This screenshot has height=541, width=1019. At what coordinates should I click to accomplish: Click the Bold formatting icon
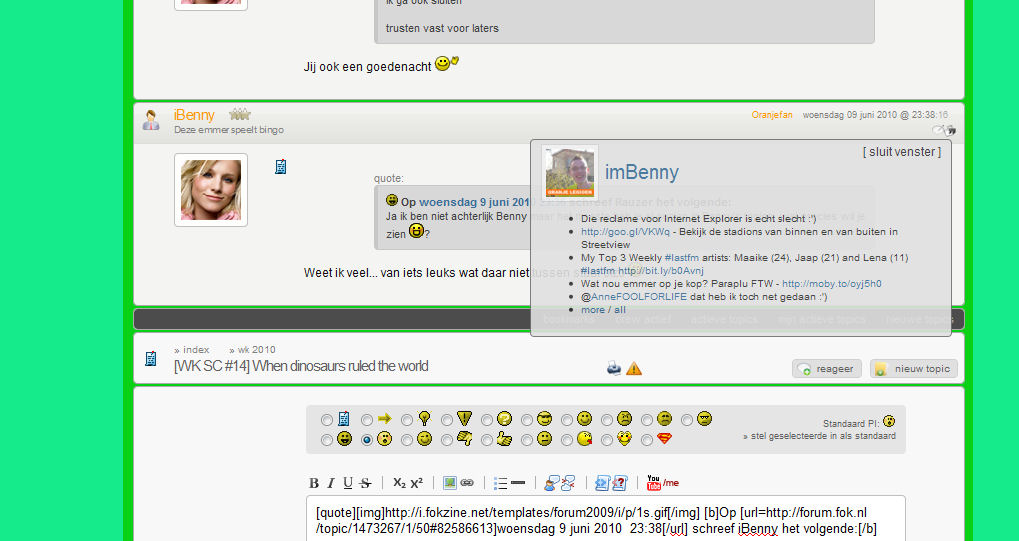(x=314, y=483)
